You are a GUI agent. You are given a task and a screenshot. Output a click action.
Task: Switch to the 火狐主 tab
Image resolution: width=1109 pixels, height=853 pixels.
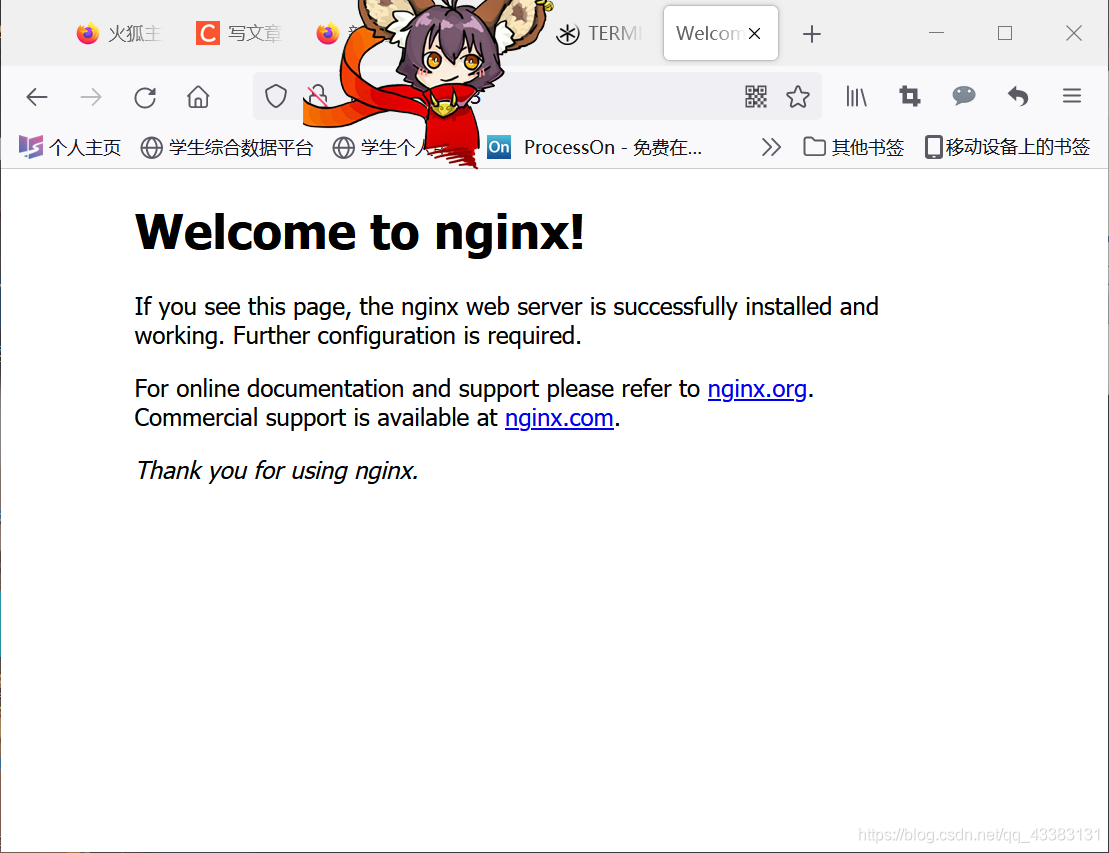(119, 33)
